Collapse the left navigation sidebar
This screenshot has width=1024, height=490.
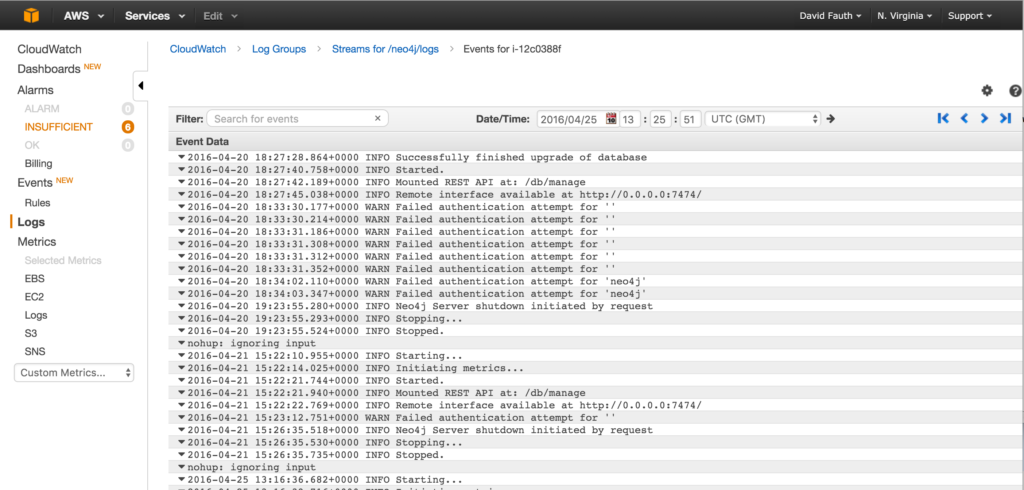(141, 85)
